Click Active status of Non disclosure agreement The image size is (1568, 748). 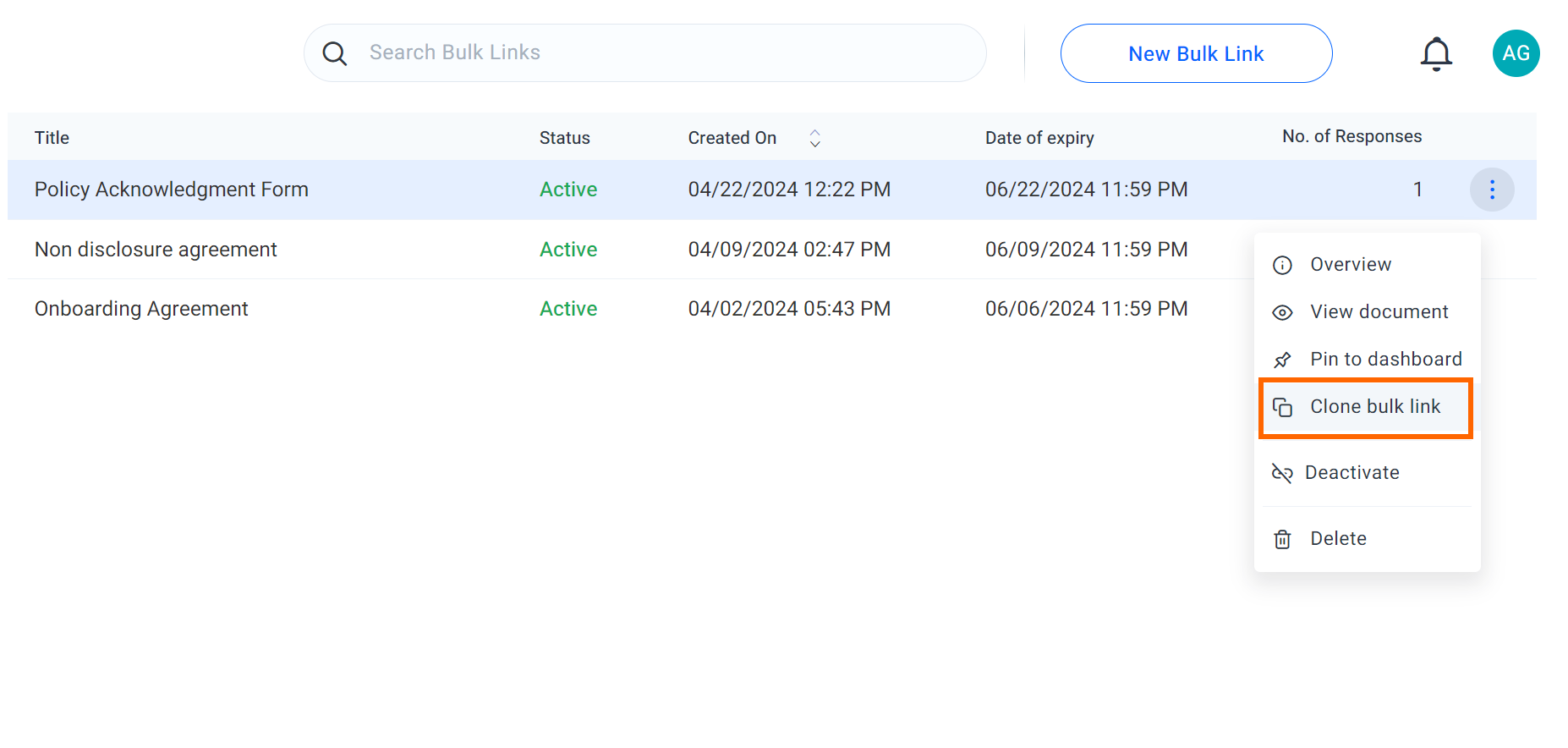click(x=568, y=250)
